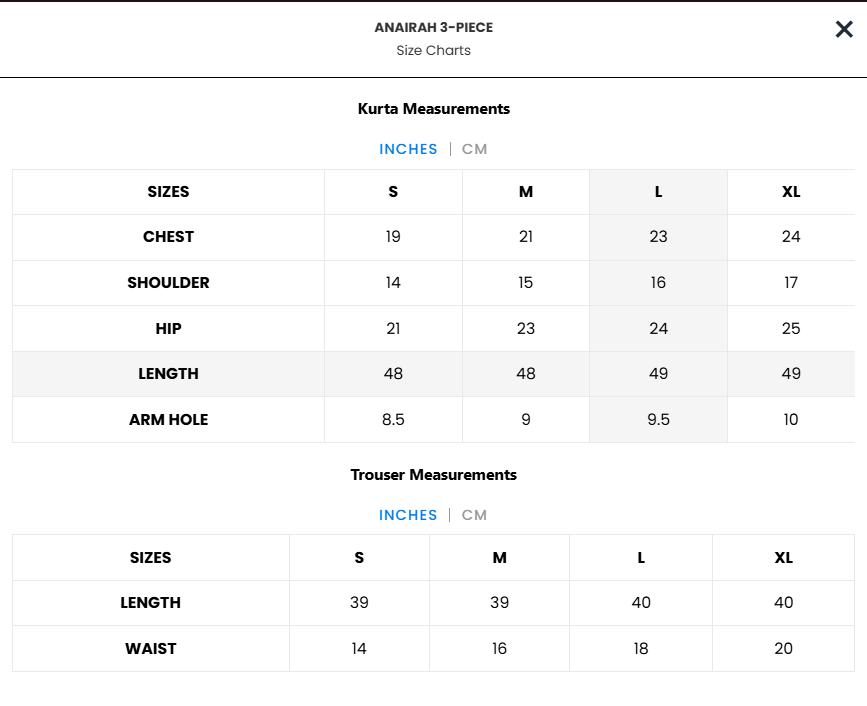
Task: Switch Kurta measurements to CM
Action: tap(474, 149)
